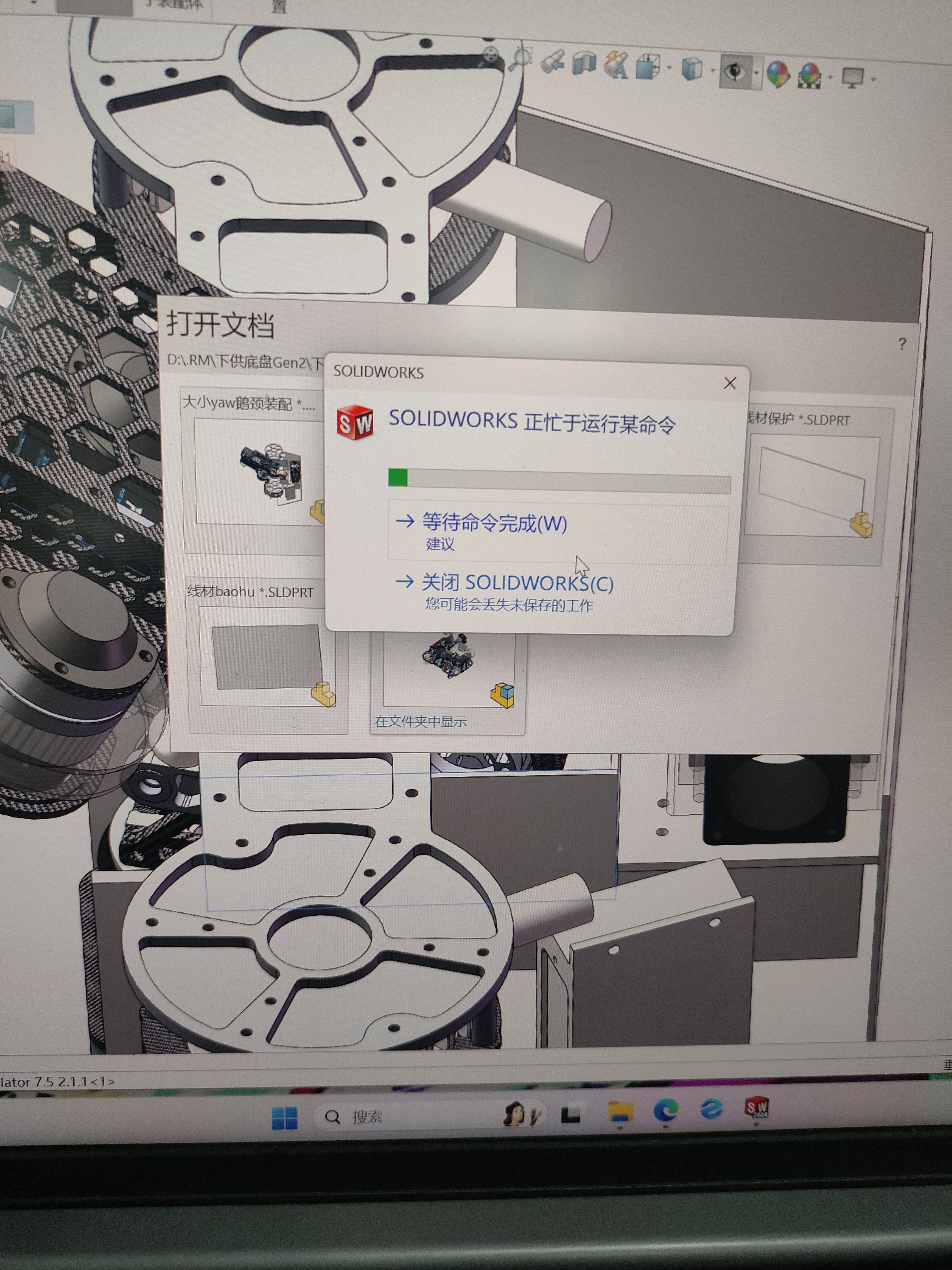Expand the View Settings dropdown arrow
This screenshot has width=952, height=1270.
tap(873, 79)
